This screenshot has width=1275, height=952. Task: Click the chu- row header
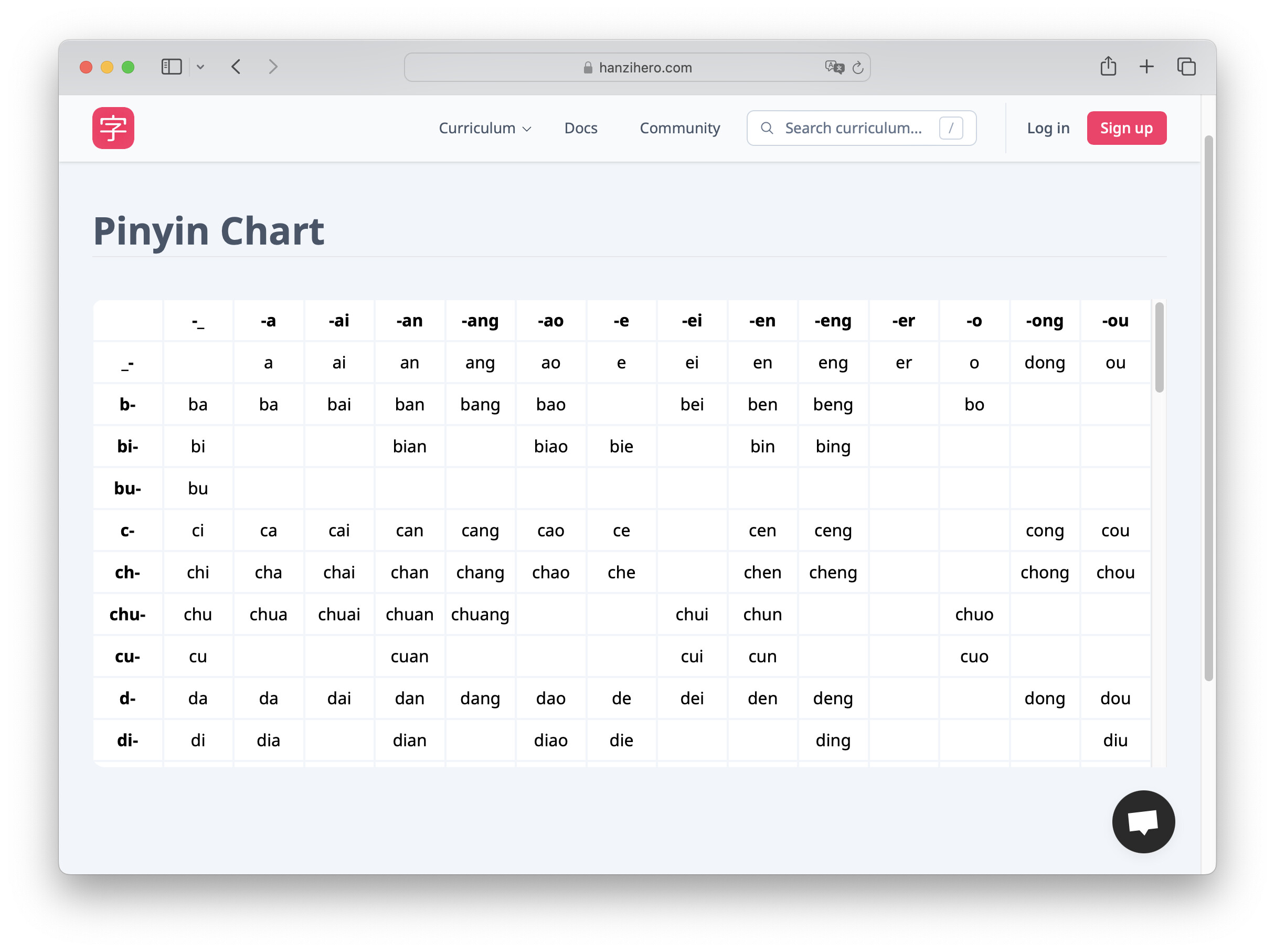pos(127,615)
